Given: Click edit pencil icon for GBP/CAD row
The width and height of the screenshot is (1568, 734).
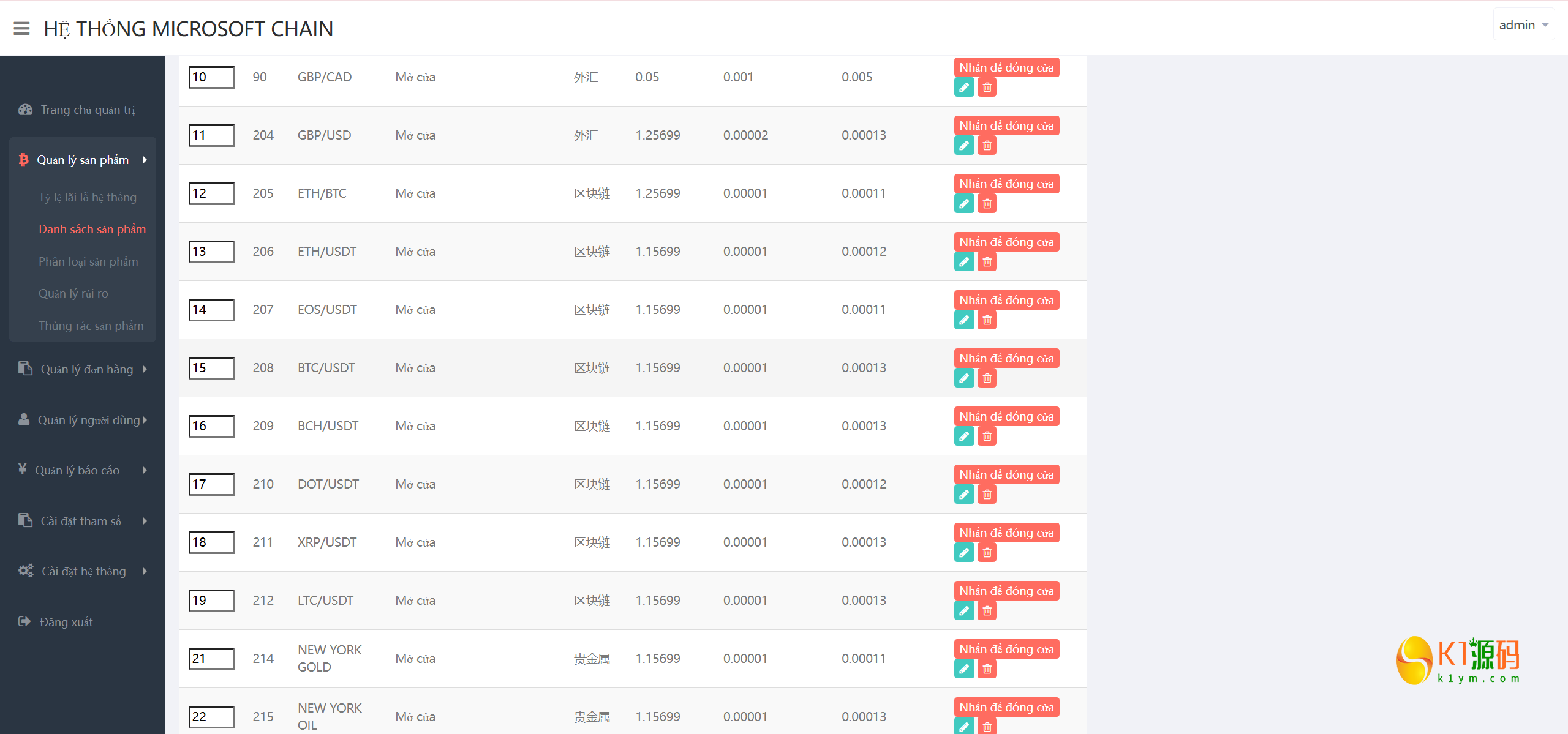Looking at the screenshot, I should click(x=963, y=88).
